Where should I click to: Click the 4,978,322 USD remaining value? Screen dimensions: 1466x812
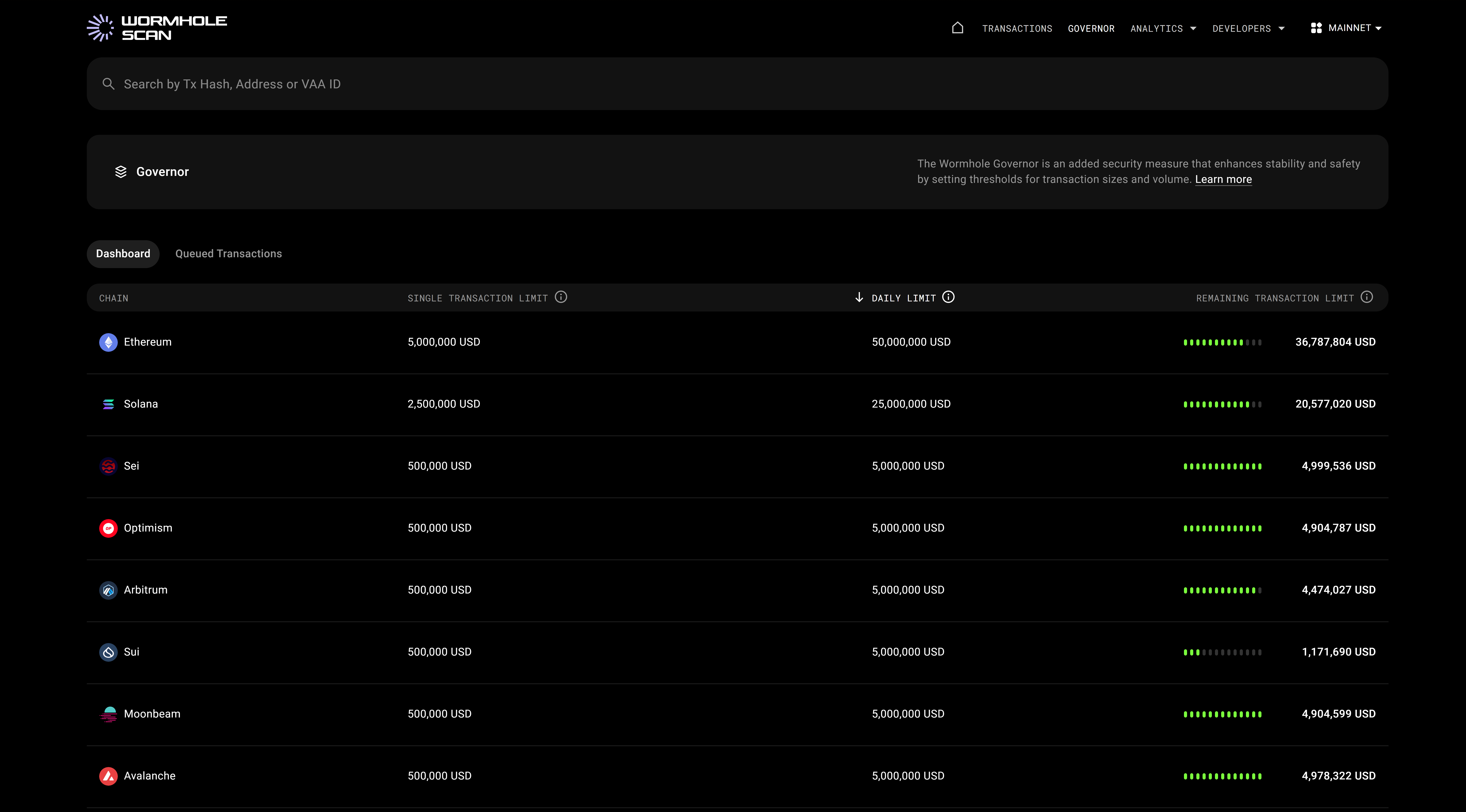pos(1339,776)
